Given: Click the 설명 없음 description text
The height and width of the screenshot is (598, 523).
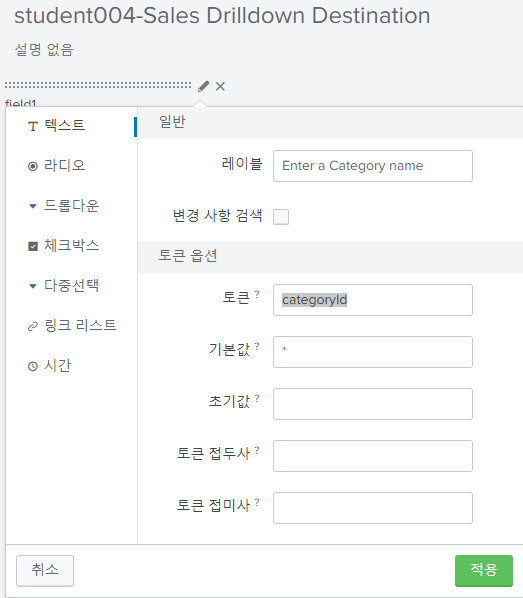Looking at the screenshot, I should pyautogui.click(x=44, y=50).
